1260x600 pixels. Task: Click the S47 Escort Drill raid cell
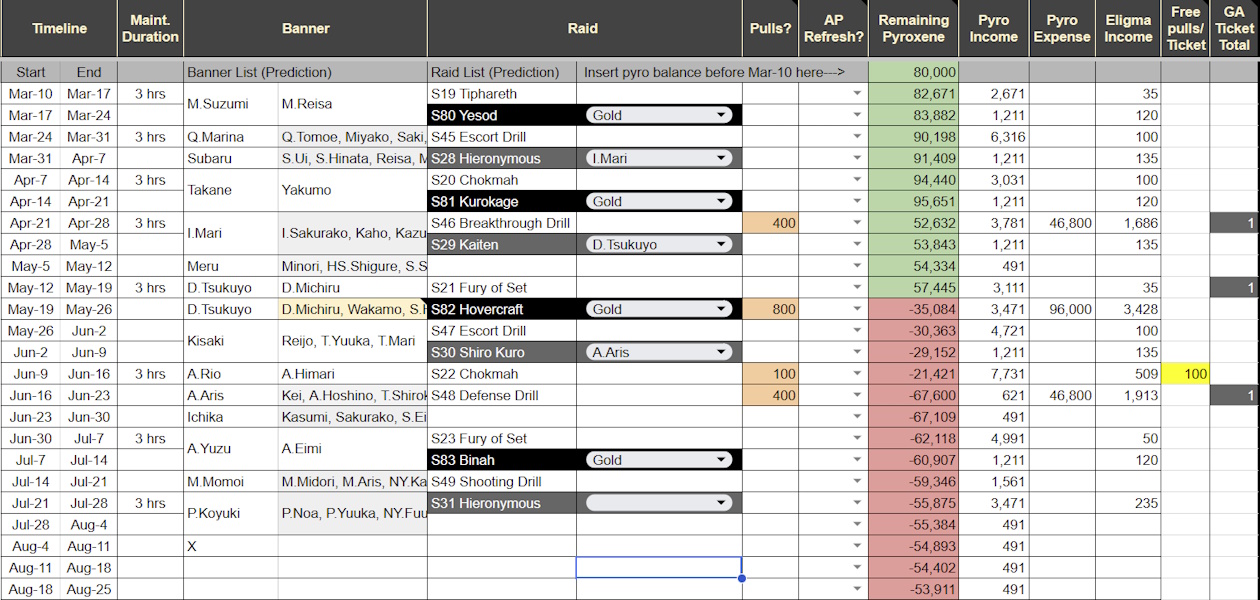pyautogui.click(x=502, y=331)
